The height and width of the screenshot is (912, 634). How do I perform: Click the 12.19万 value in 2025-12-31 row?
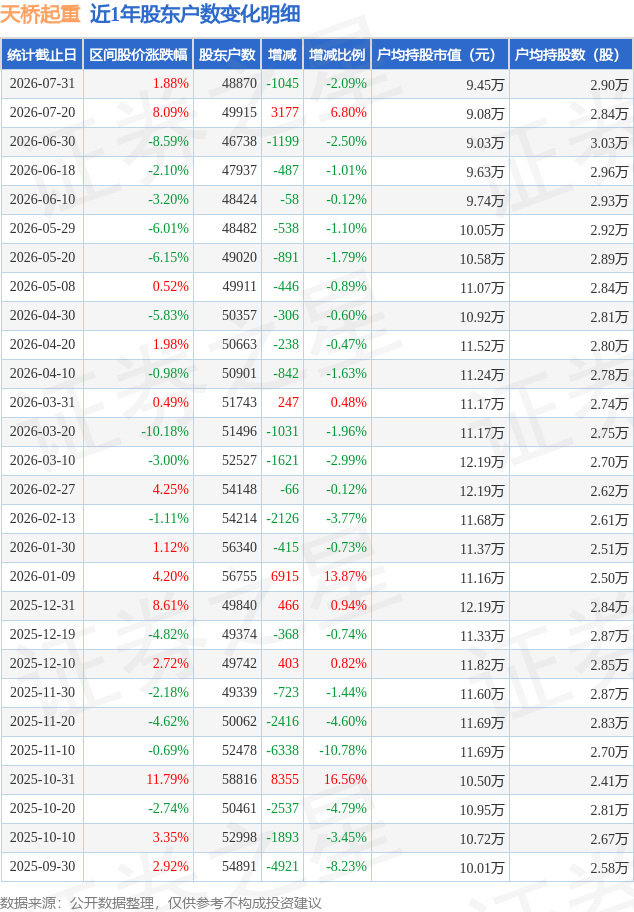coord(482,607)
